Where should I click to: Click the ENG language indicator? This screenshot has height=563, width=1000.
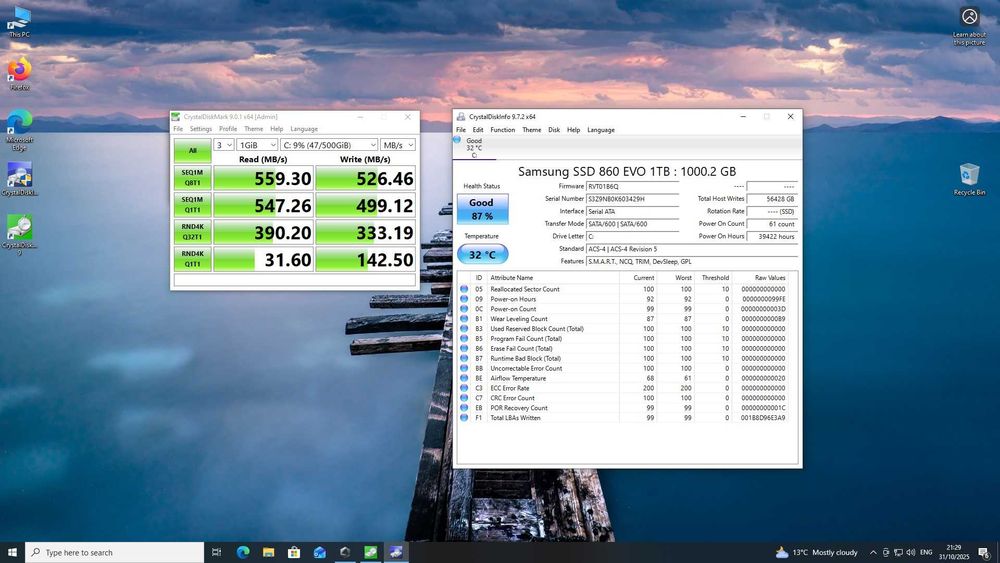926,552
